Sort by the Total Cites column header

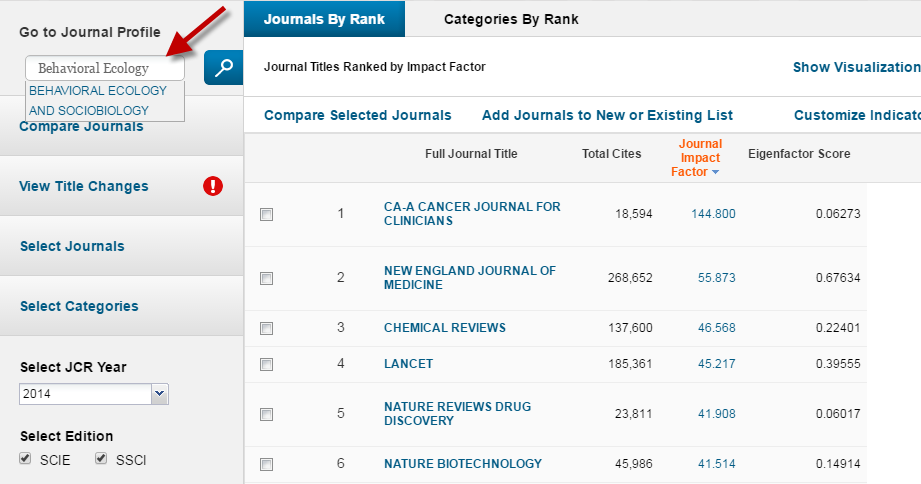point(611,154)
